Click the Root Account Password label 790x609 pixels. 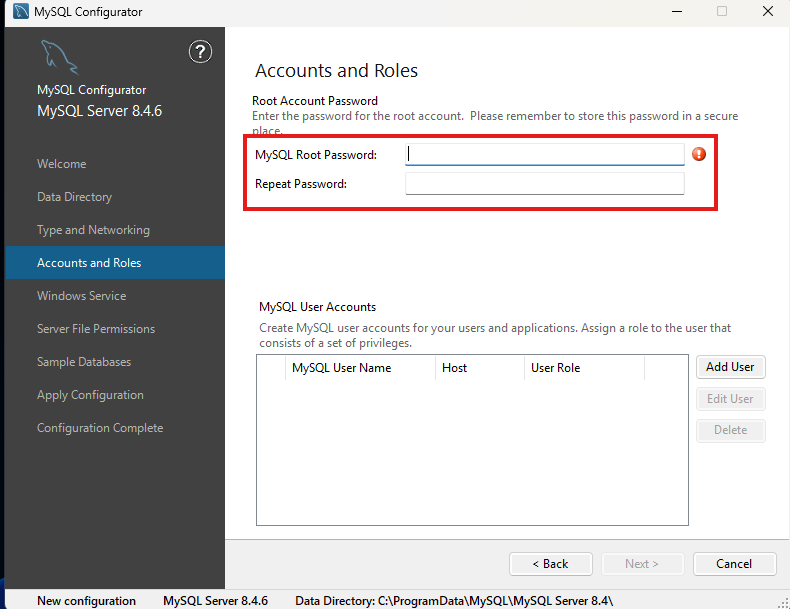(x=315, y=101)
